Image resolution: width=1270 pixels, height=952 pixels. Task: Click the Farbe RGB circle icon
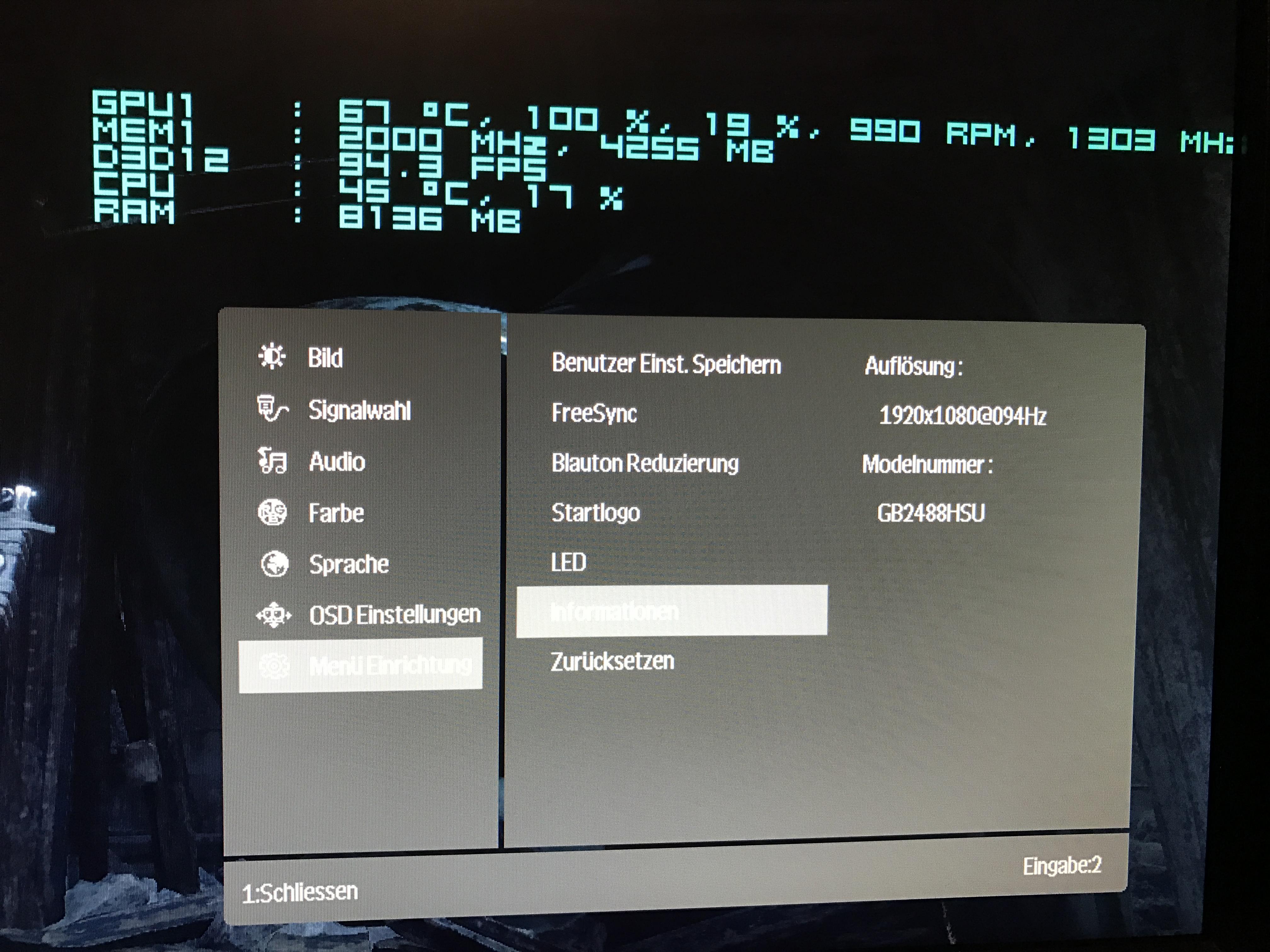click(x=272, y=512)
